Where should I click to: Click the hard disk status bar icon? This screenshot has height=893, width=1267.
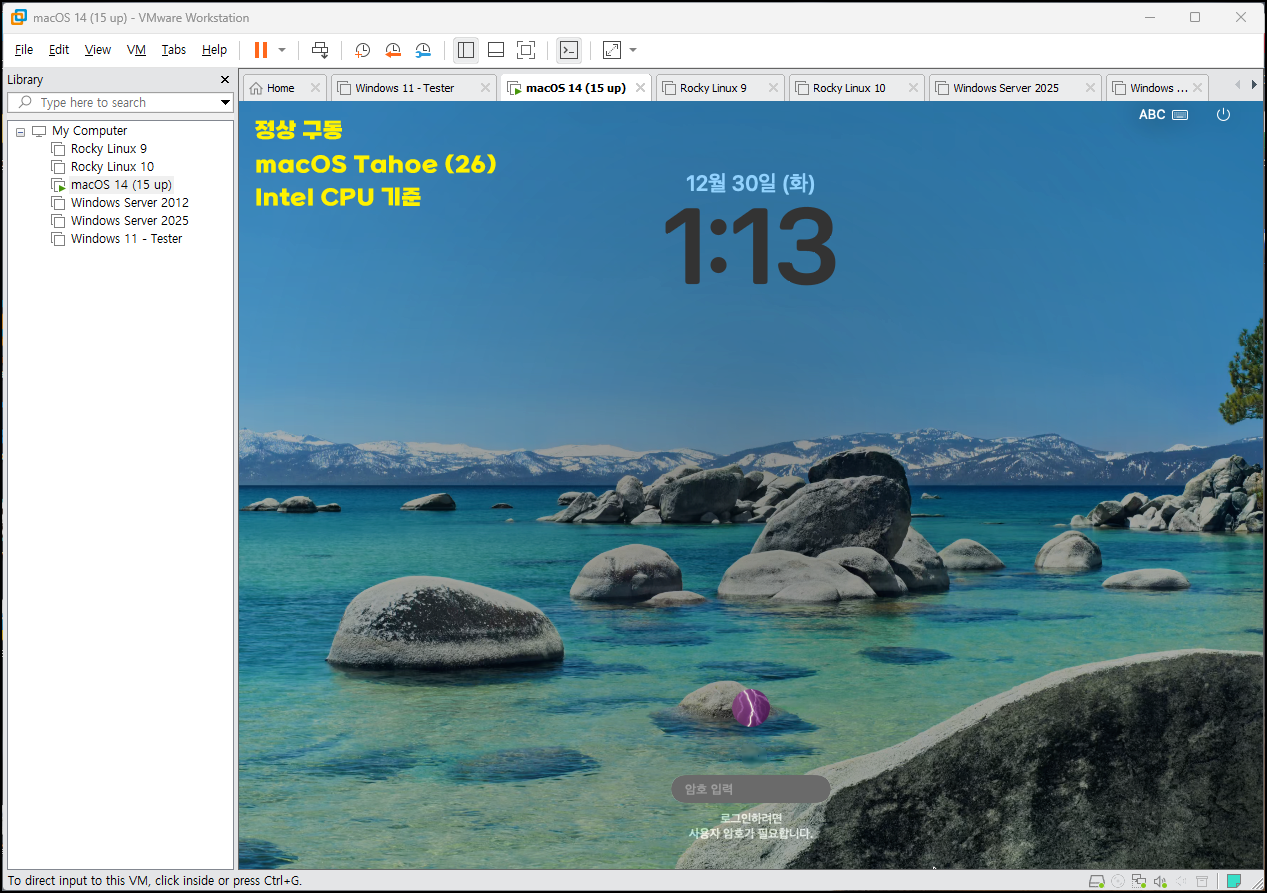(1096, 881)
